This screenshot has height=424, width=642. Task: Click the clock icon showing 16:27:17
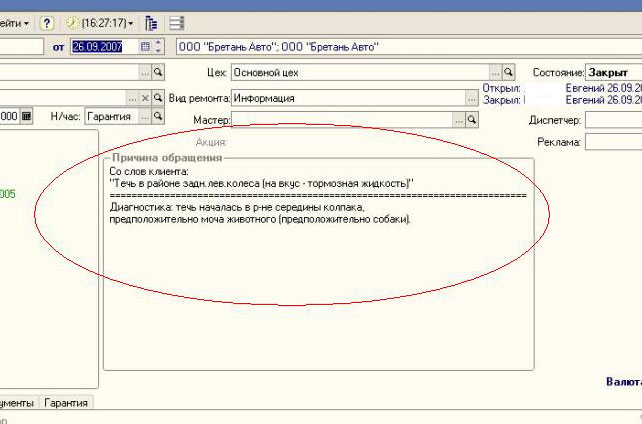(x=72, y=22)
